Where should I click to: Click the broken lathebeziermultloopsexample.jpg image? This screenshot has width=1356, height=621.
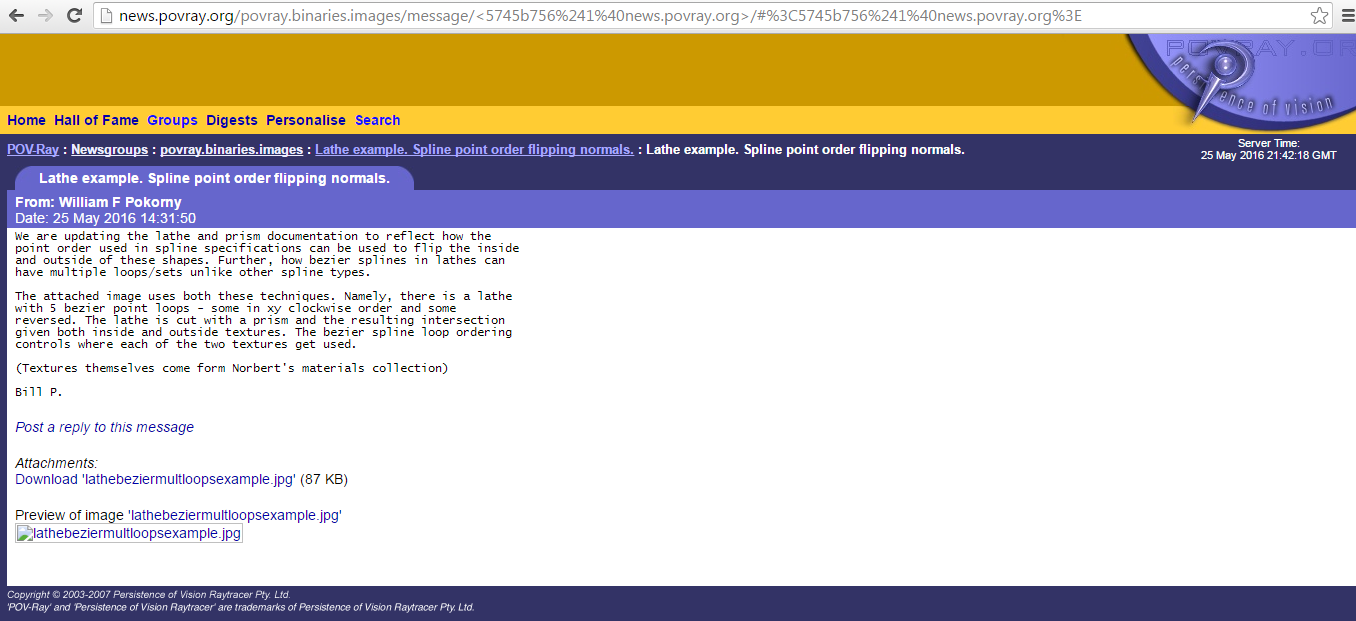tap(129, 534)
